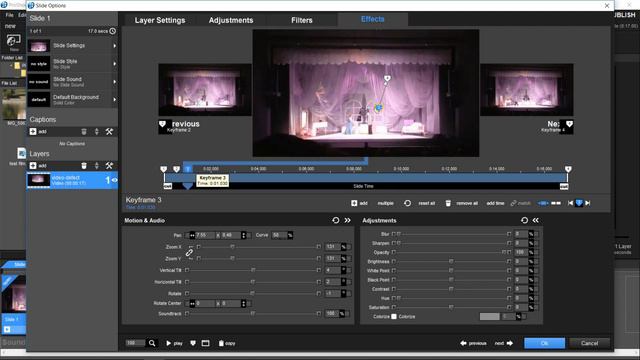Adjust the Brightness slider handle
Image resolution: width=640 pixels, height=360 pixels.
pos(451,261)
